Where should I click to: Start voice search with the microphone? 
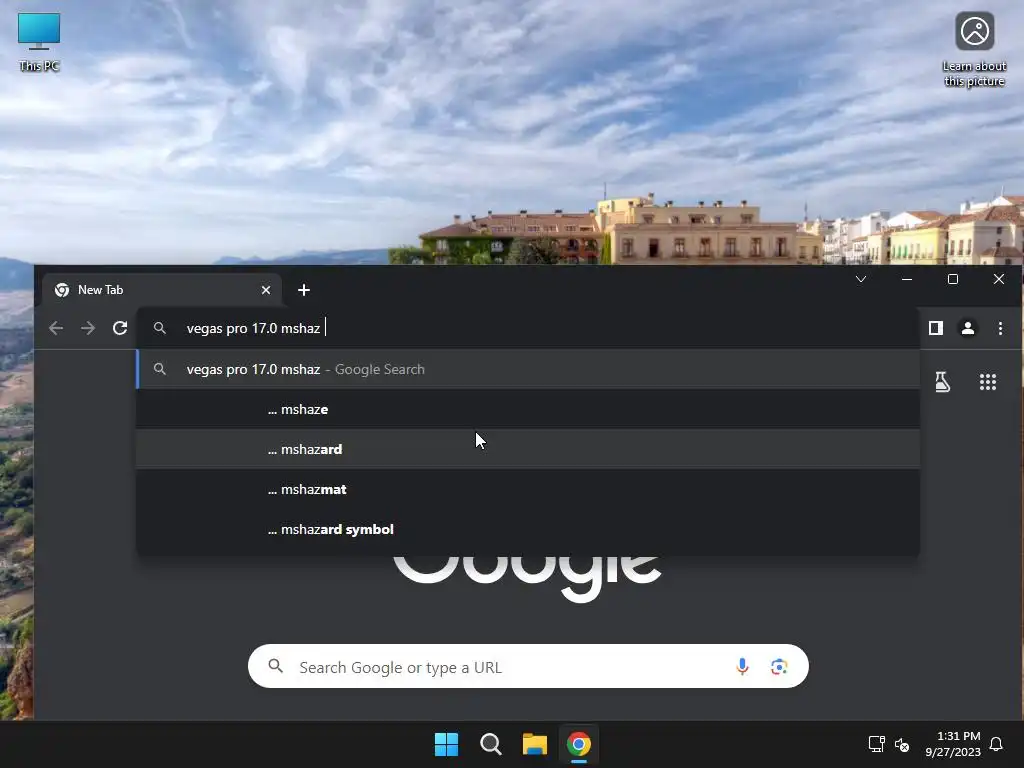pyautogui.click(x=742, y=666)
